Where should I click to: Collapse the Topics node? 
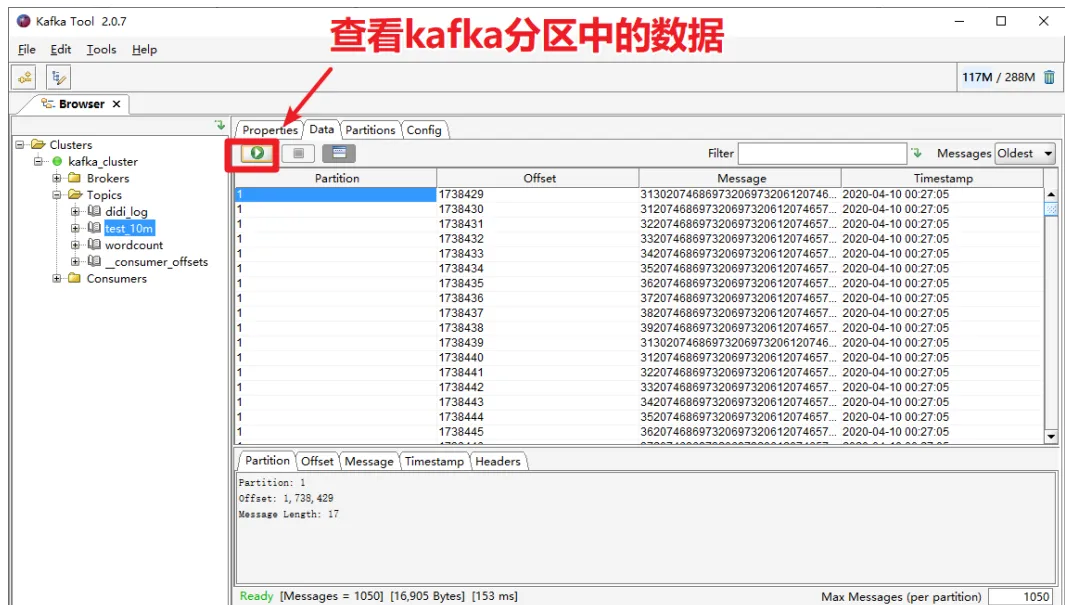coord(57,195)
